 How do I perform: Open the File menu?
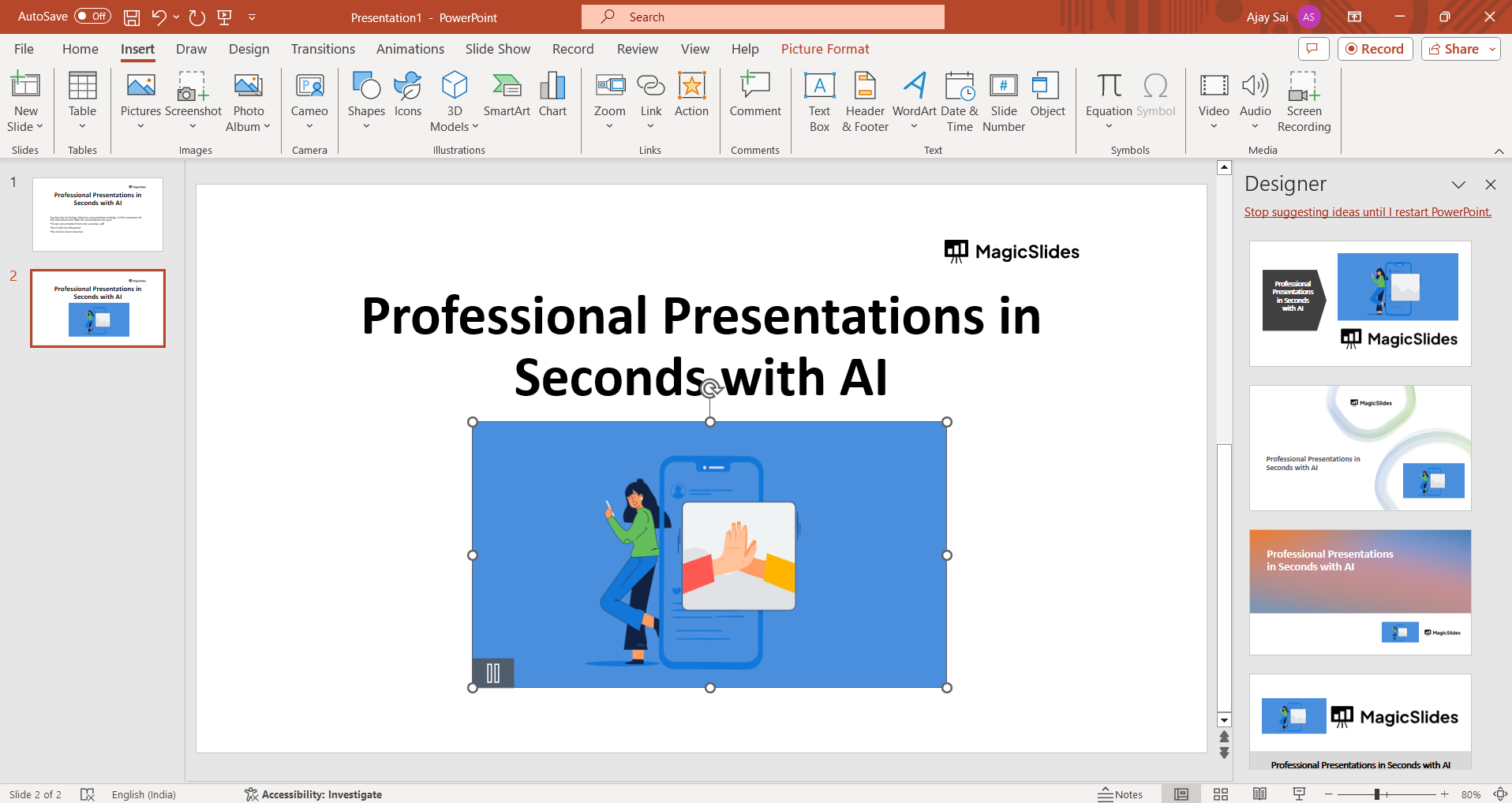(x=24, y=49)
